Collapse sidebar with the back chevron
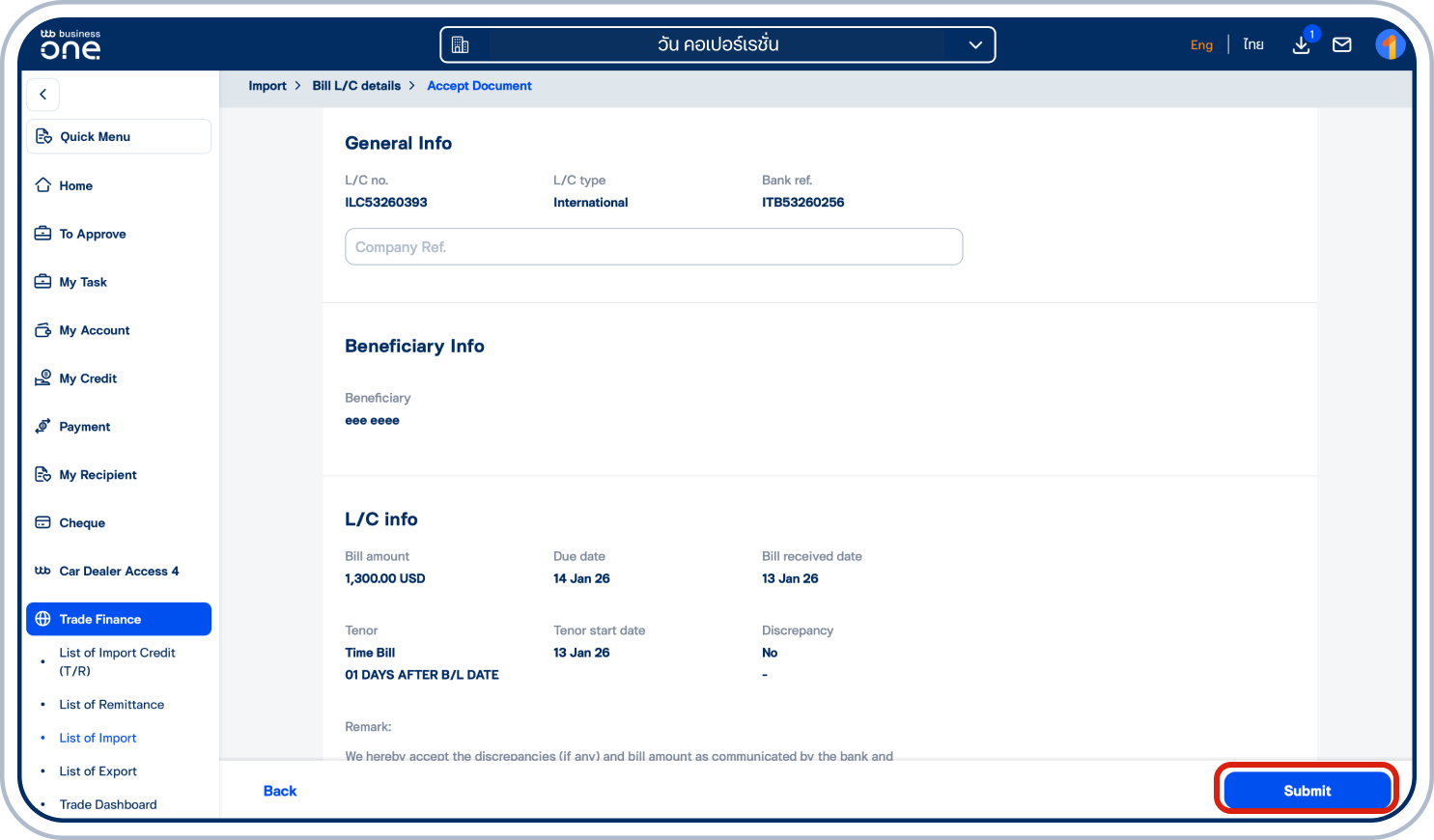 [x=42, y=95]
